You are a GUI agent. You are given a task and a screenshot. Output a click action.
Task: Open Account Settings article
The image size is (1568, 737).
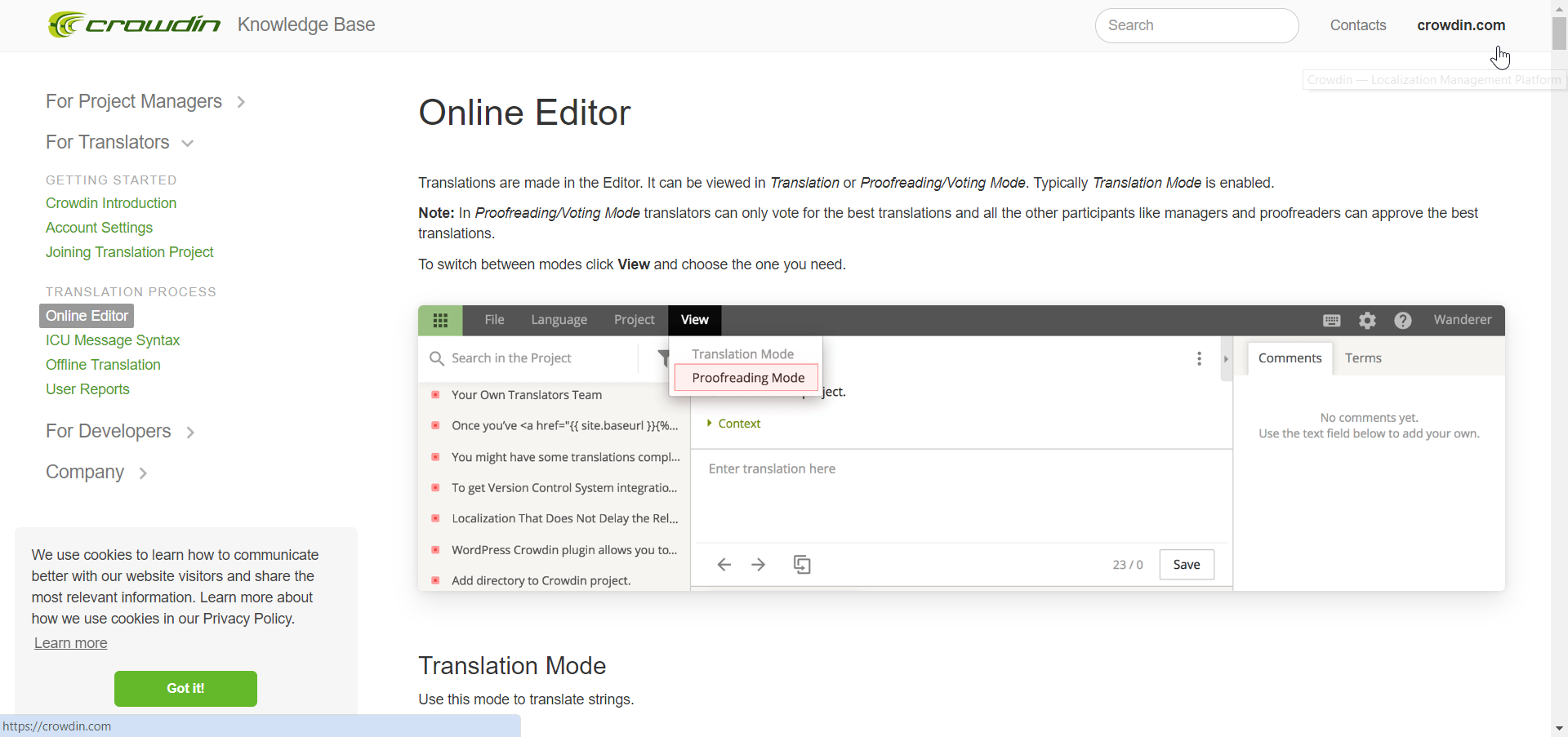pyautogui.click(x=99, y=228)
